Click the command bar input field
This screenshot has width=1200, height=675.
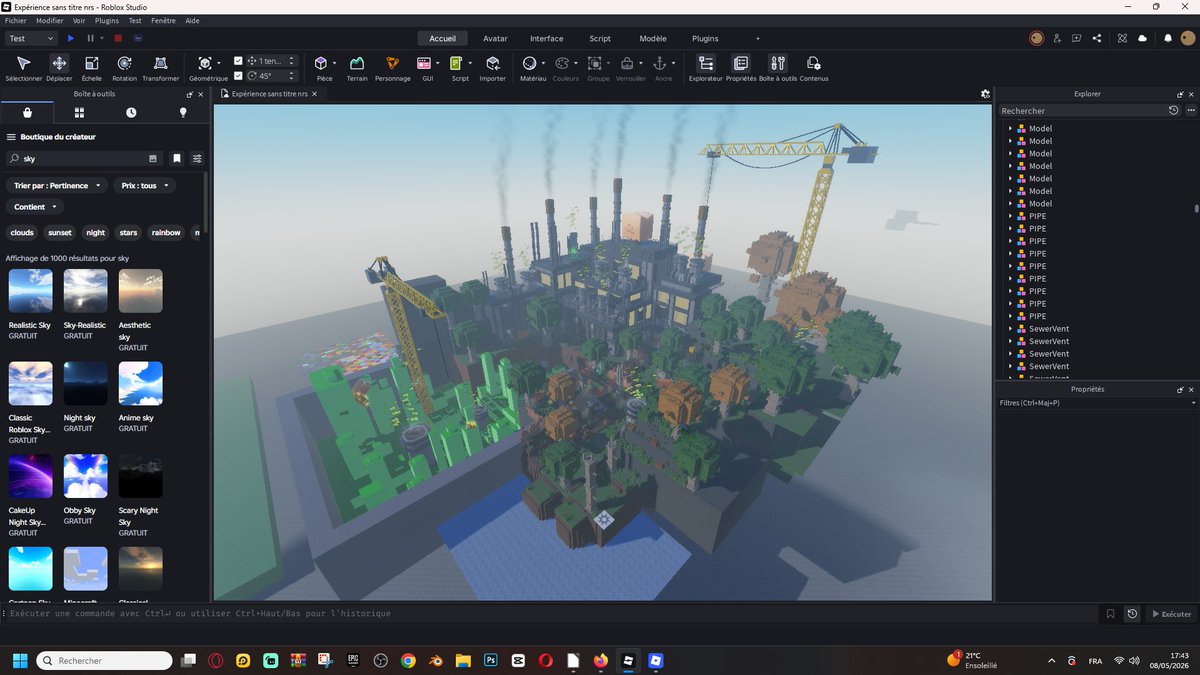(549, 614)
